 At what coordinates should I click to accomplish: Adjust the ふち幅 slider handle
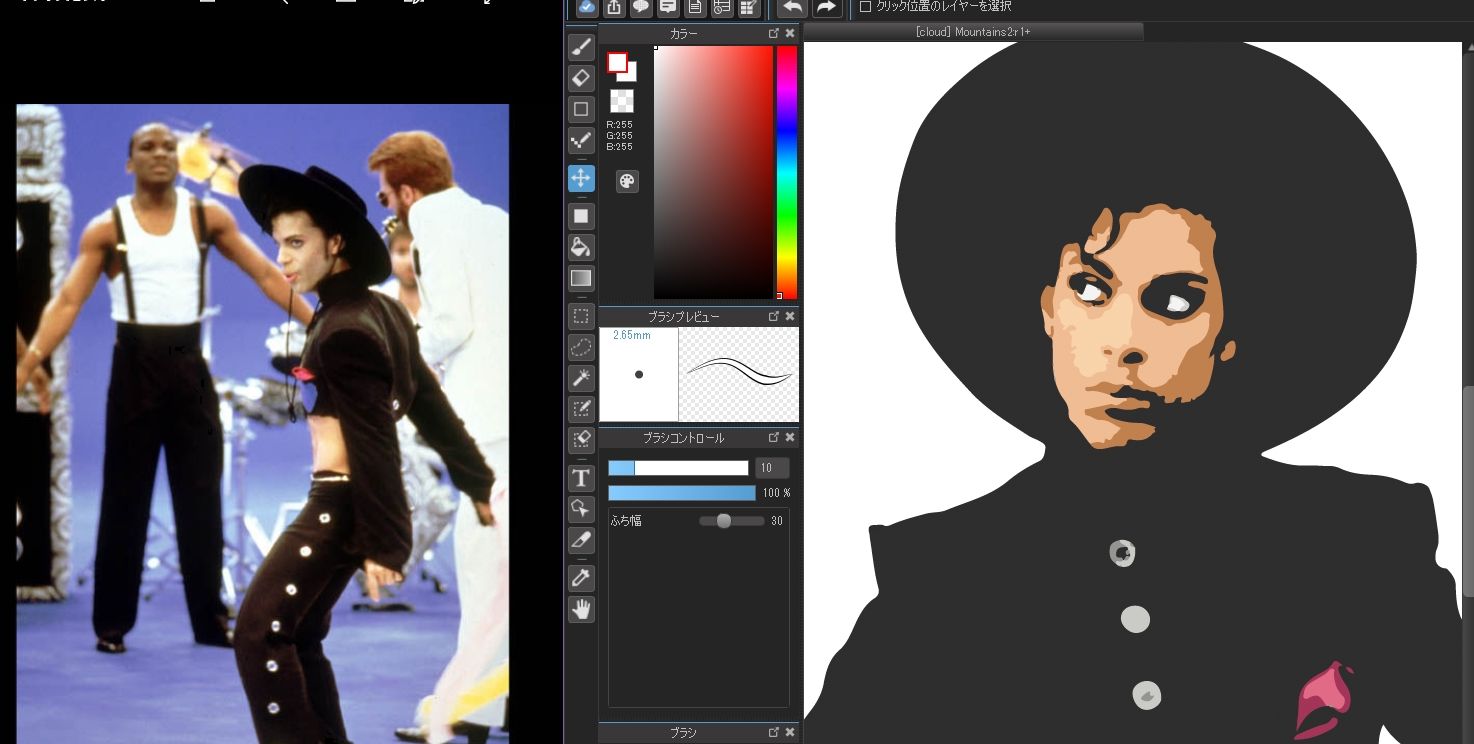724,521
